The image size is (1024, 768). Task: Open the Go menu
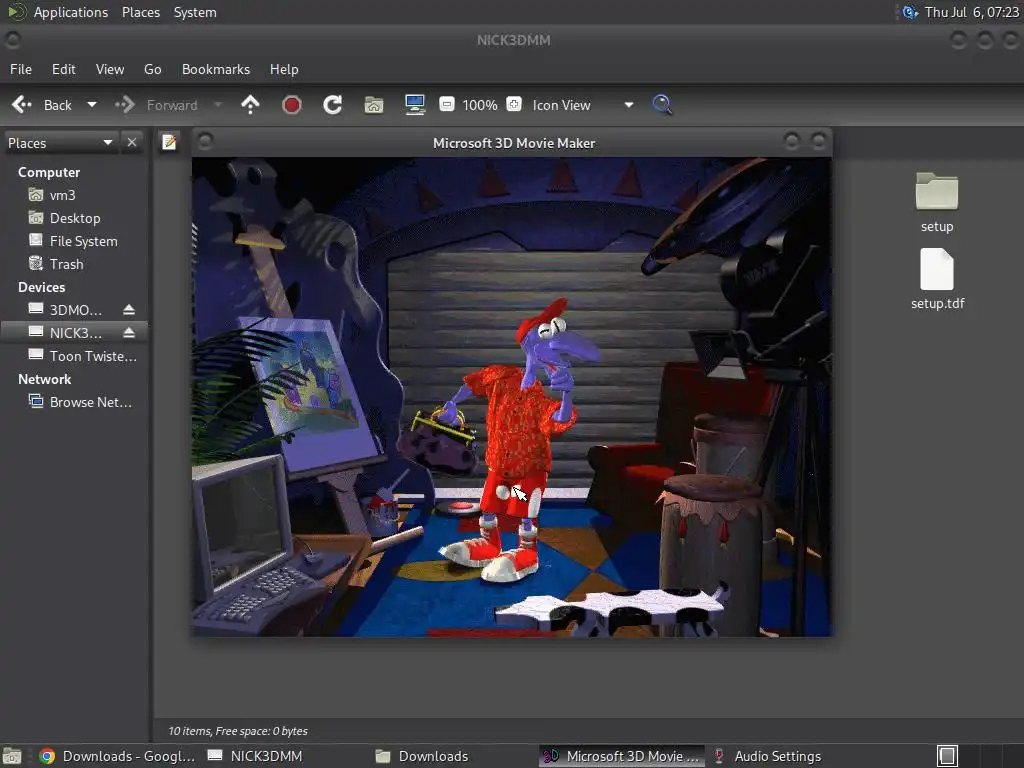153,69
